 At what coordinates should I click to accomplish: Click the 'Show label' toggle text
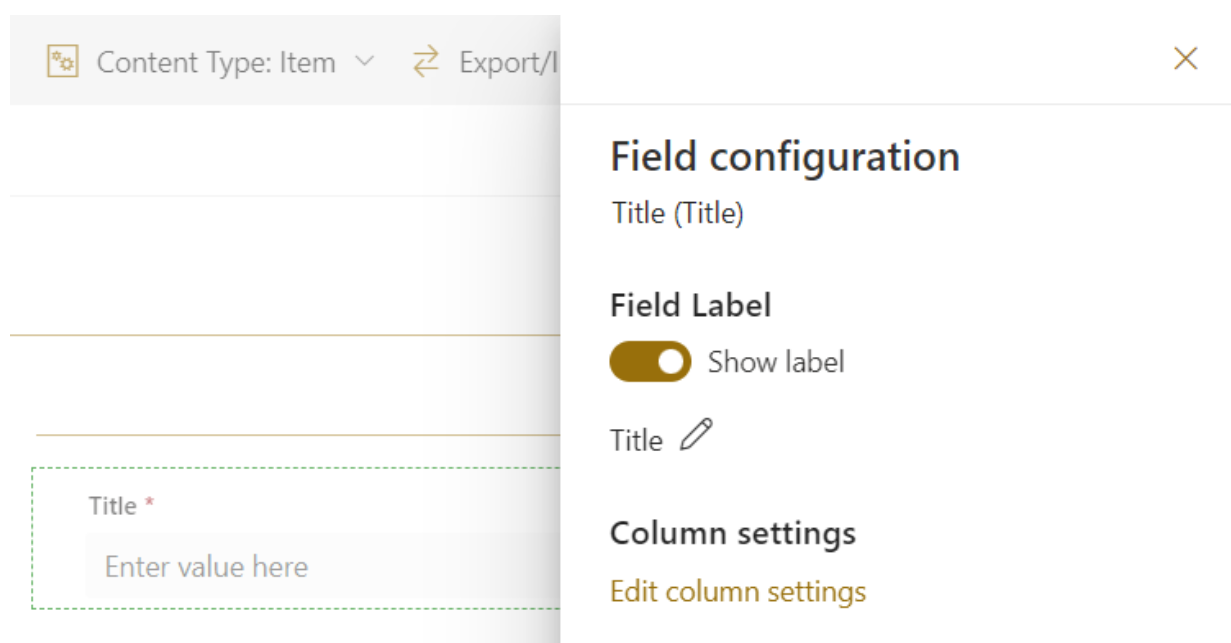(x=776, y=362)
